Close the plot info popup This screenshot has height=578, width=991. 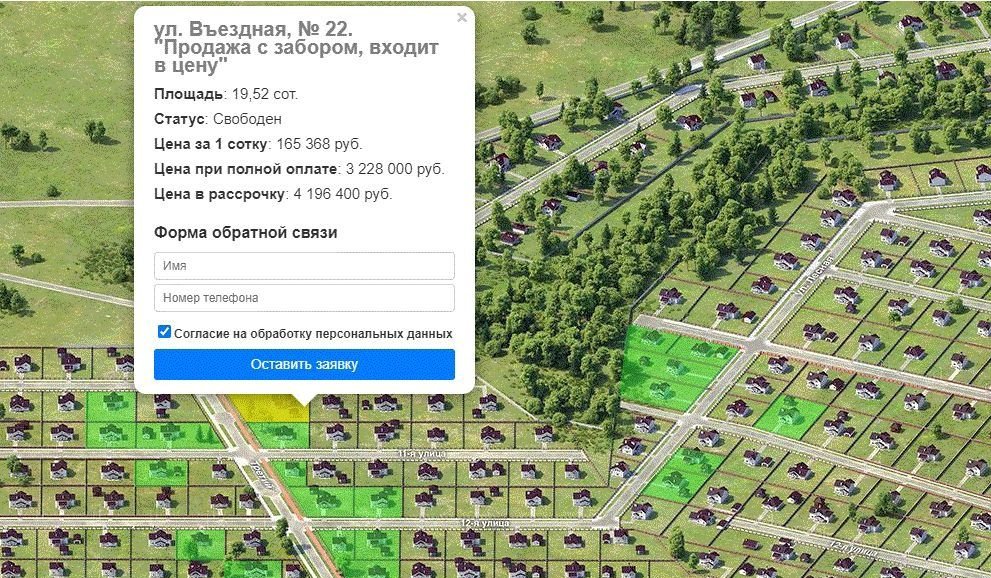pos(461,17)
